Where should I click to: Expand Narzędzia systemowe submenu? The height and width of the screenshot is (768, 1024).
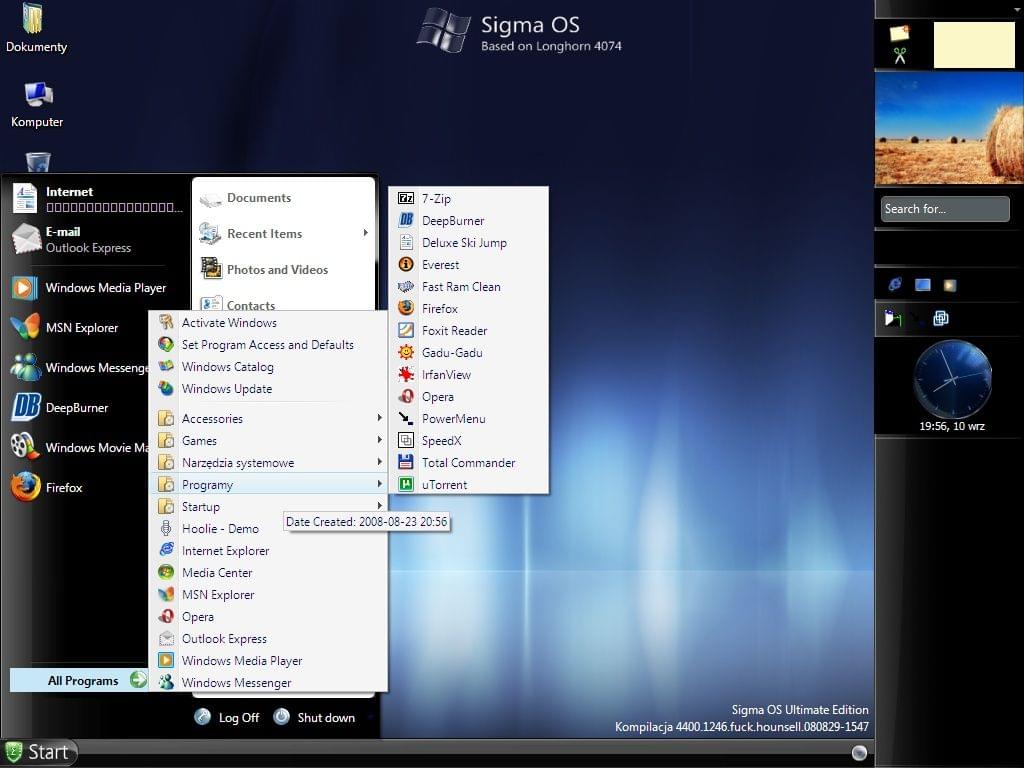[x=268, y=462]
